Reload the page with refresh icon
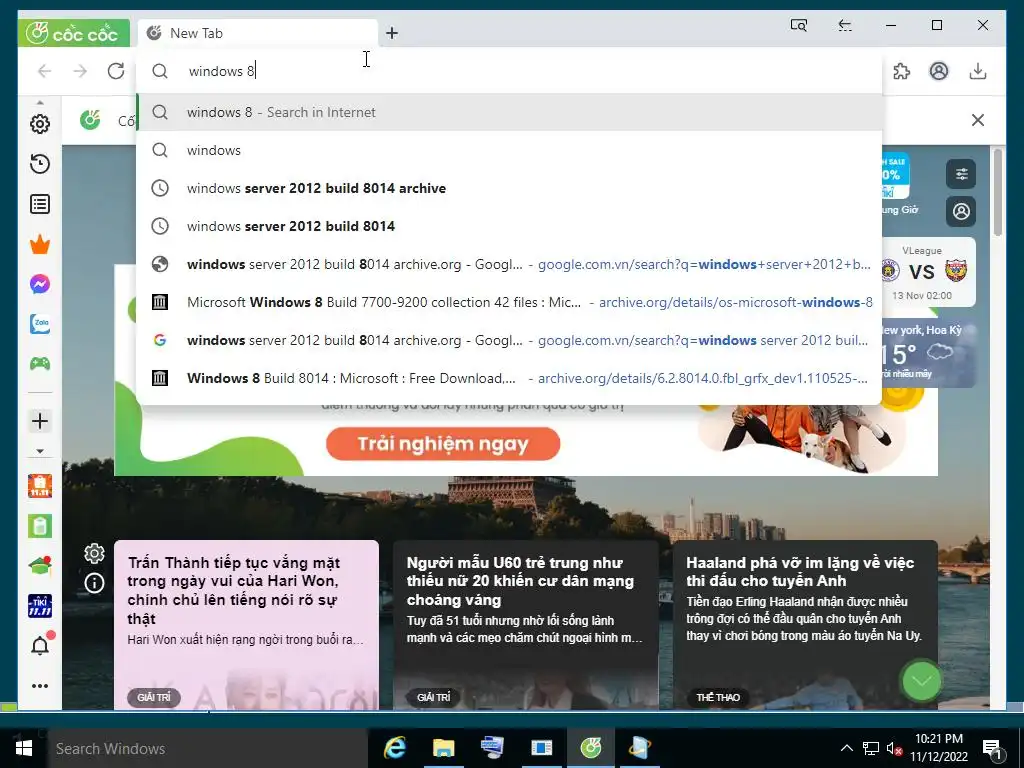Viewport: 1024px width, 768px height. [116, 71]
